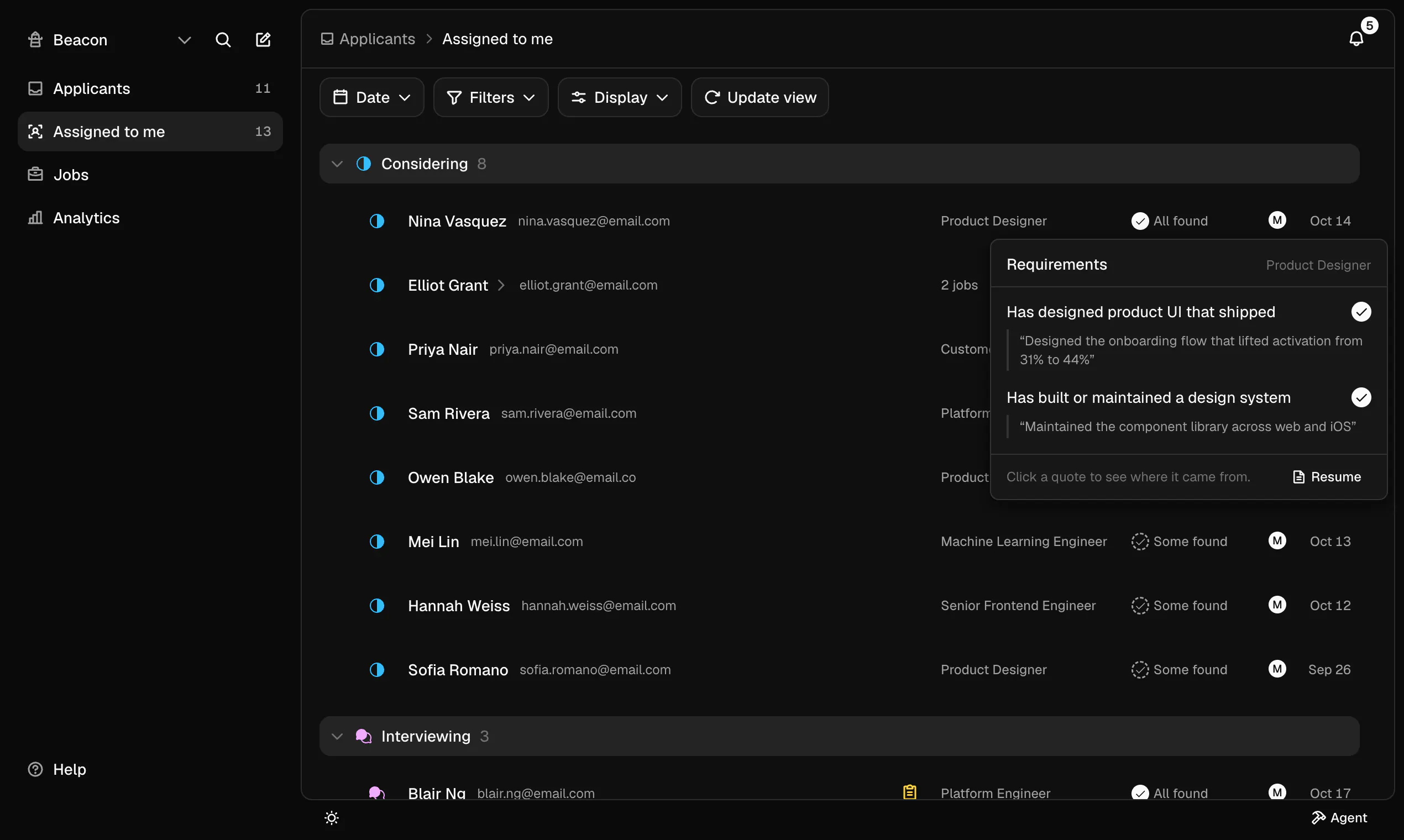This screenshot has height=840, width=1404.
Task: Click Hannah Weiss's M assignee avatar
Action: 1277,605
